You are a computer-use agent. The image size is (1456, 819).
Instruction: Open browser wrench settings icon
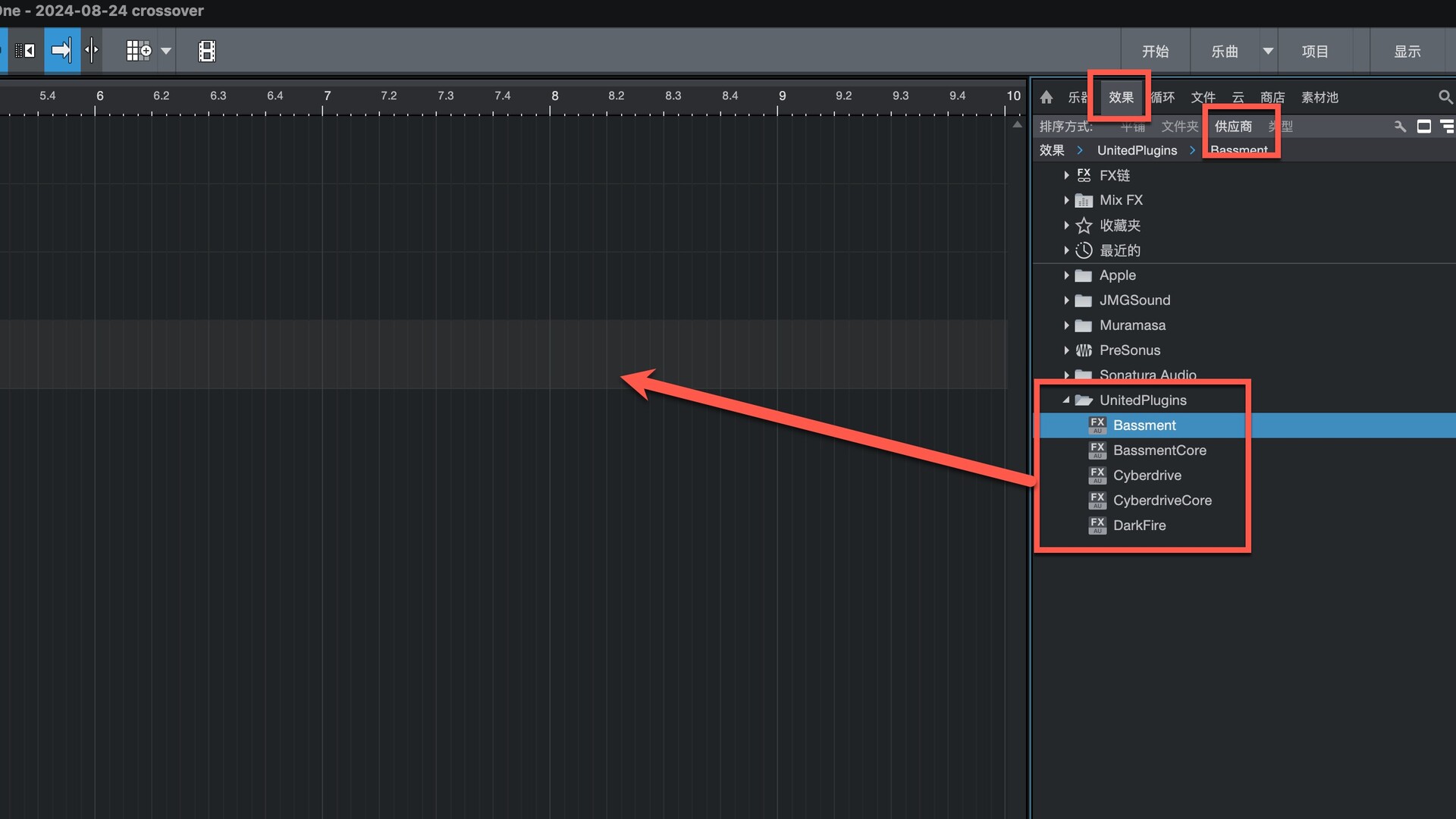[x=1400, y=126]
